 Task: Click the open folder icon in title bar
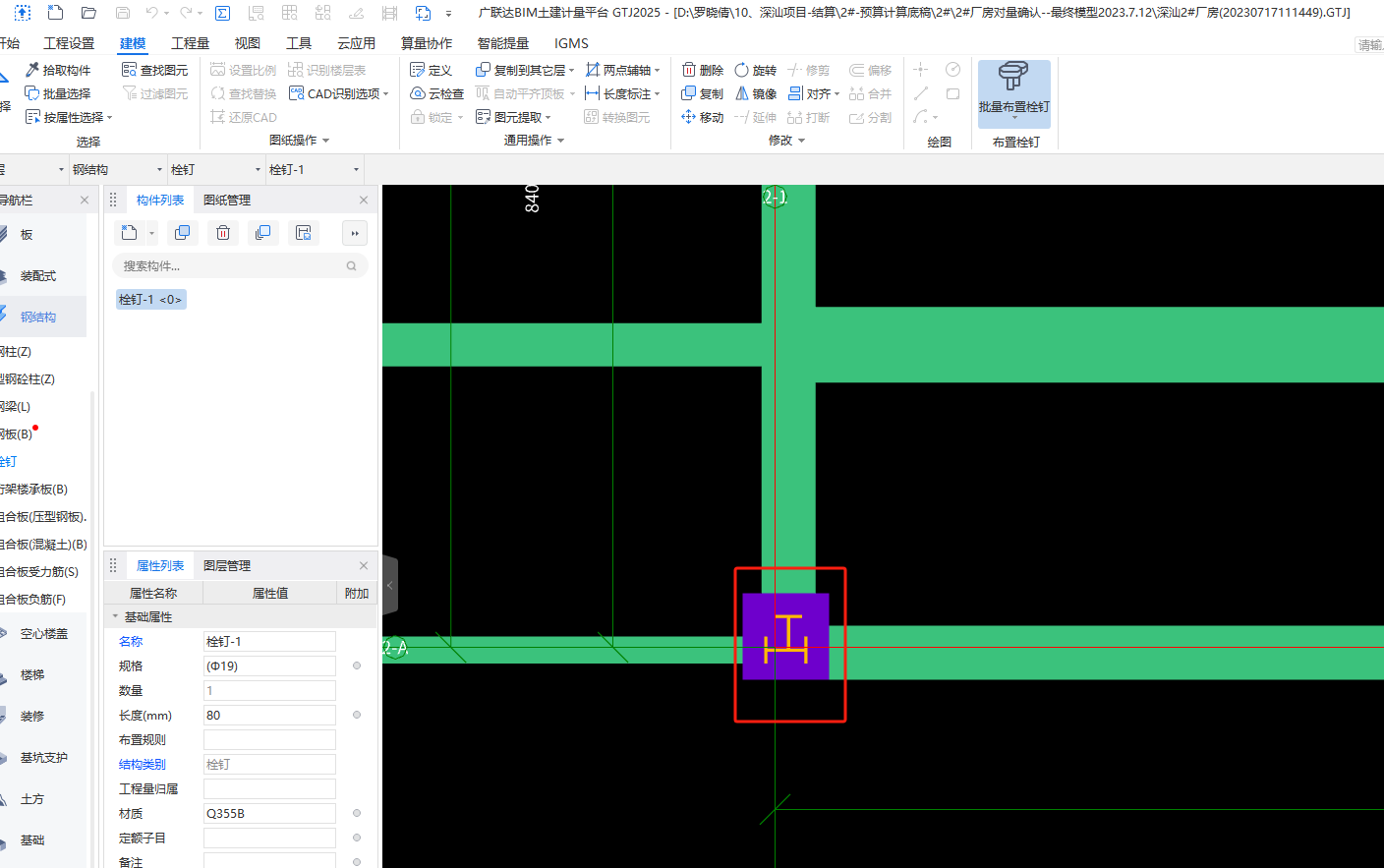pos(88,13)
